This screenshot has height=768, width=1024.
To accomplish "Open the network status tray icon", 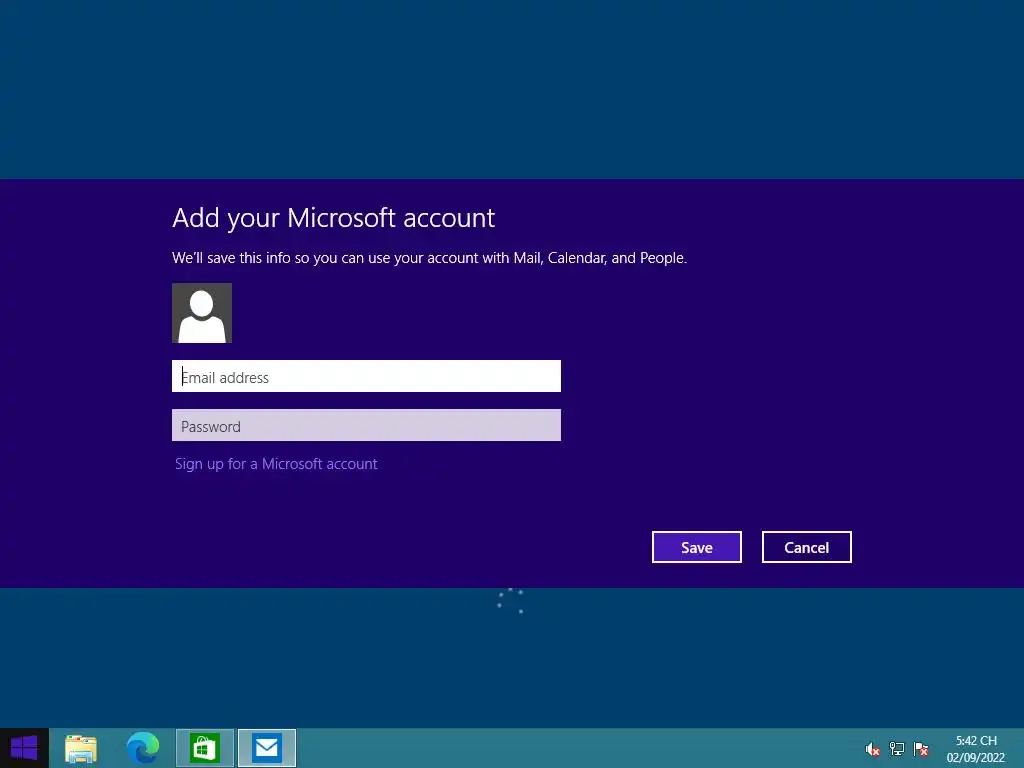I will coord(897,749).
